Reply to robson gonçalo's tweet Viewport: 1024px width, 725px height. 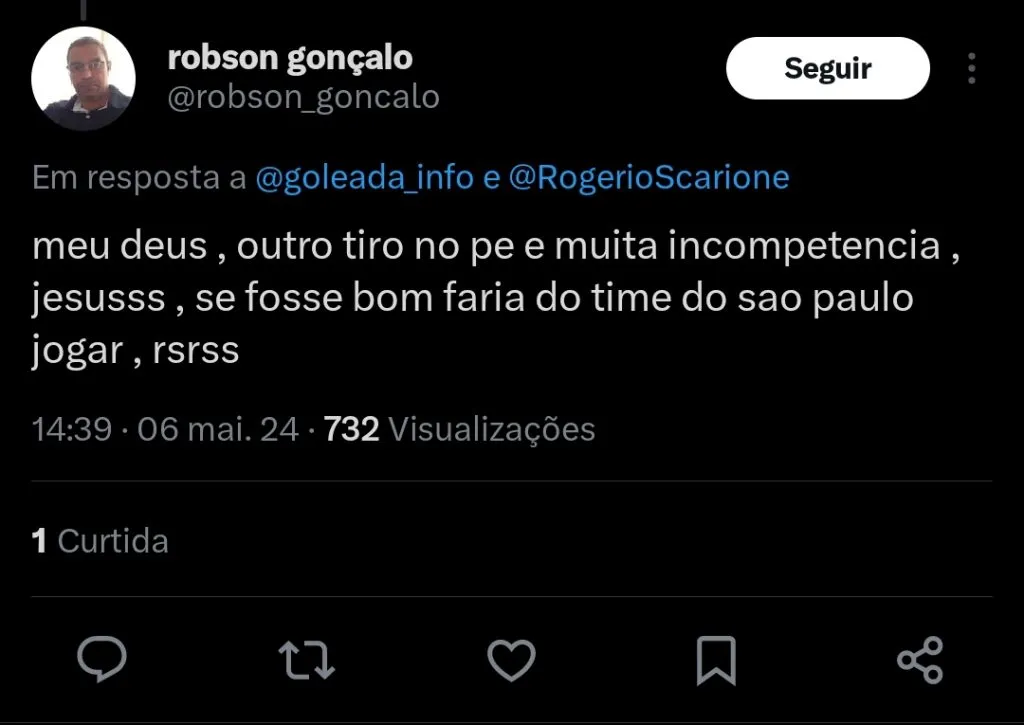(x=103, y=661)
